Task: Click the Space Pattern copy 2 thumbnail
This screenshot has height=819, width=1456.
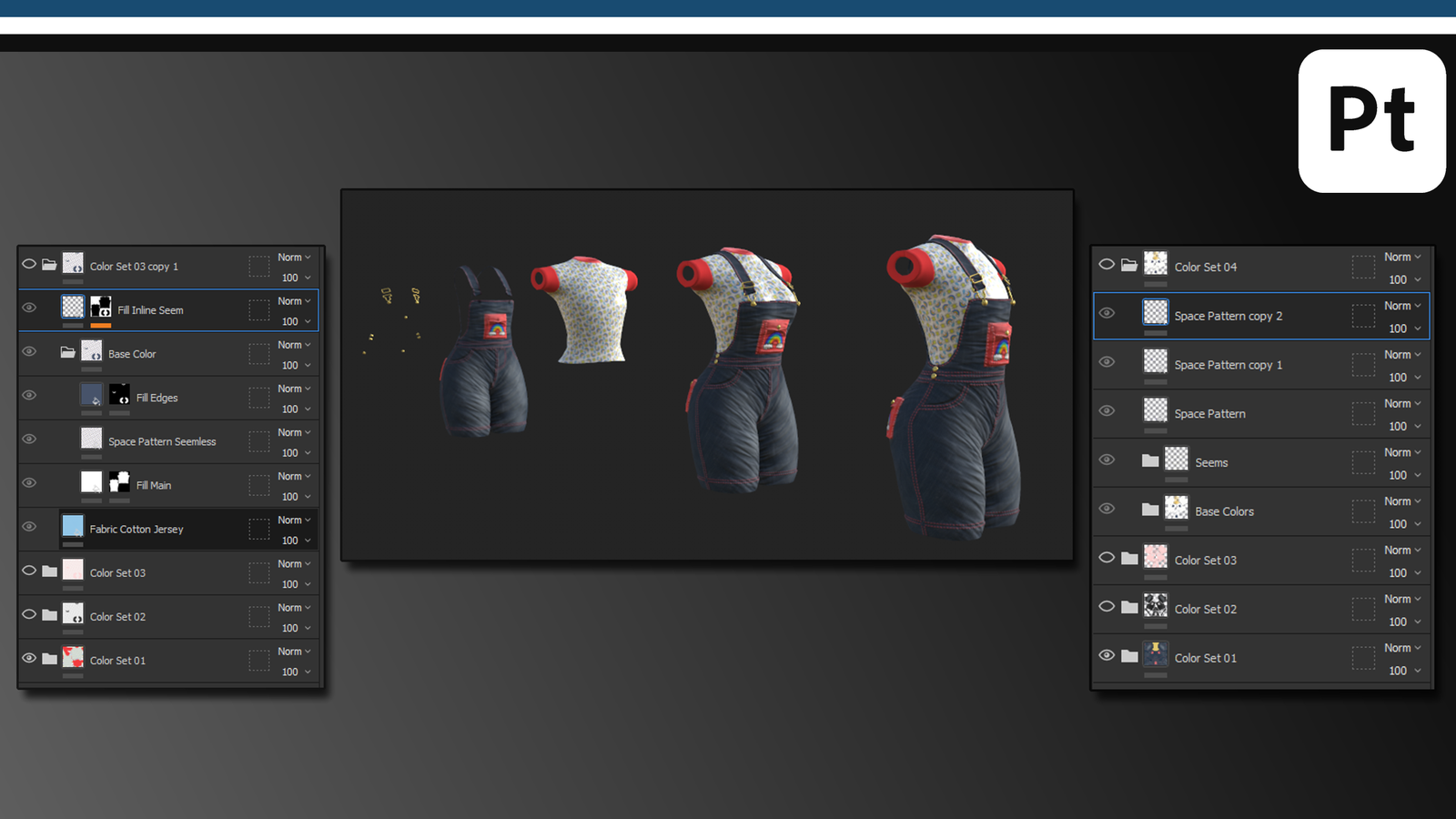Action: click(1155, 311)
